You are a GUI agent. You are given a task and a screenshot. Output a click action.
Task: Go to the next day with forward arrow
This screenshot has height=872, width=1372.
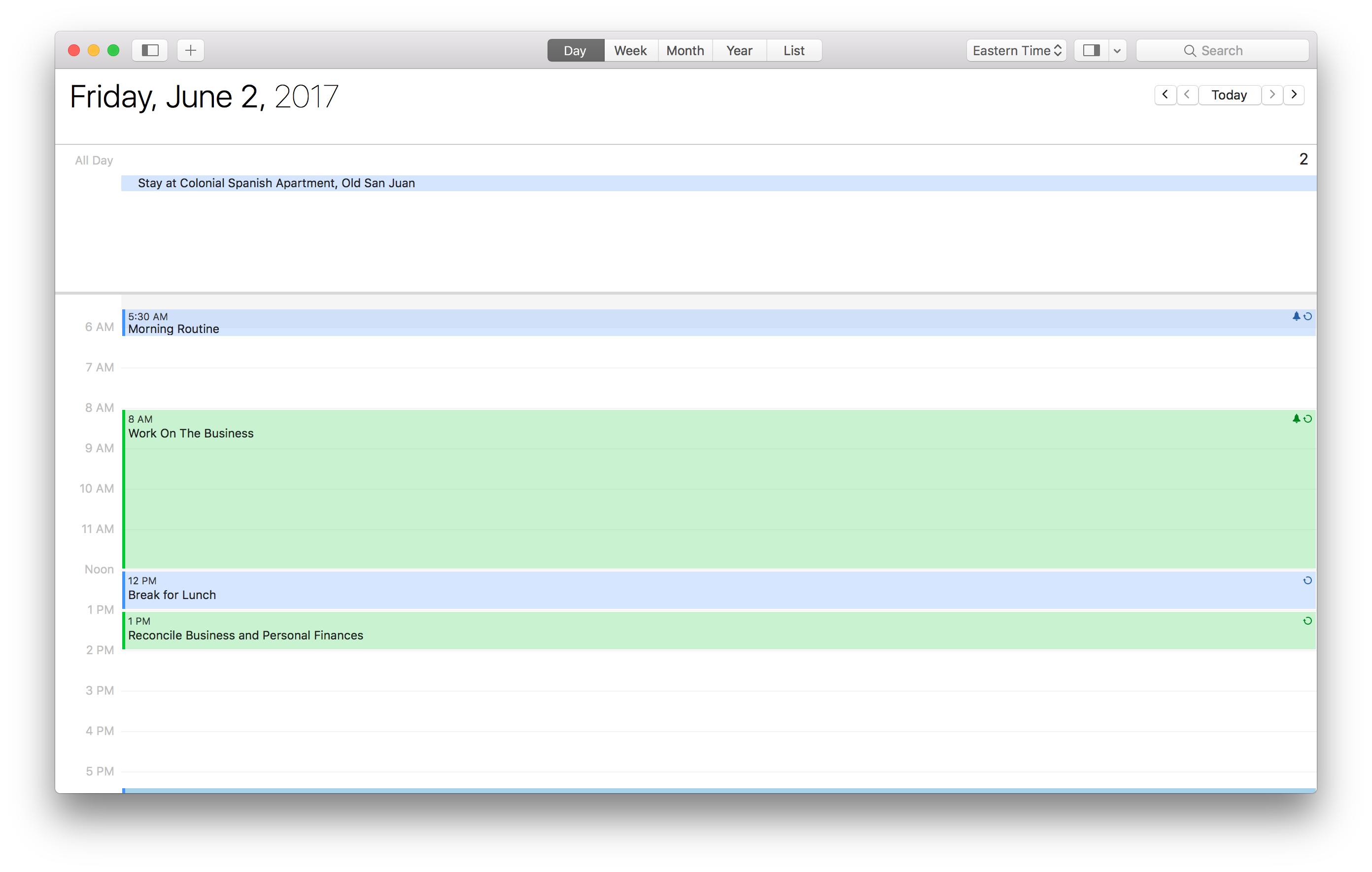click(x=1272, y=95)
